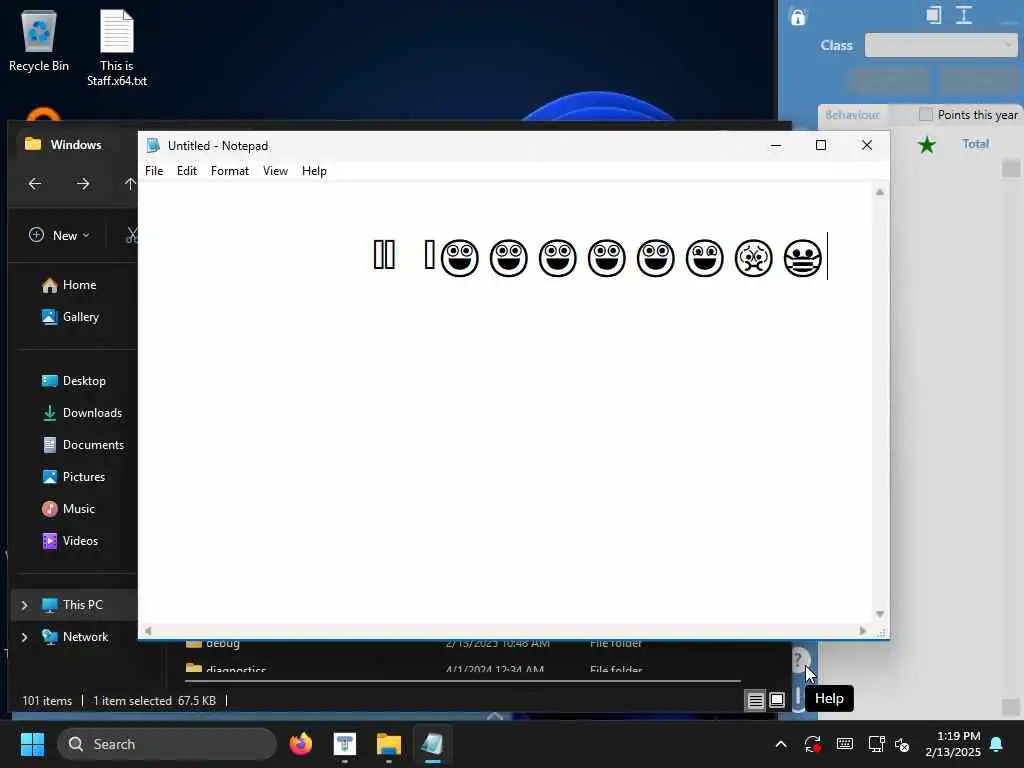Open the Windows Start menu
Image resolution: width=1024 pixels, height=768 pixels.
coord(32,744)
